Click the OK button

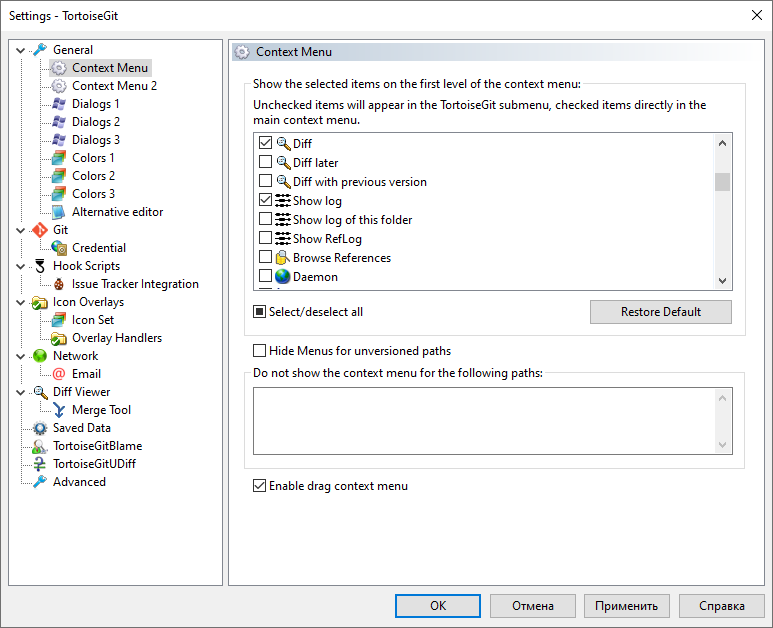pyautogui.click(x=438, y=606)
